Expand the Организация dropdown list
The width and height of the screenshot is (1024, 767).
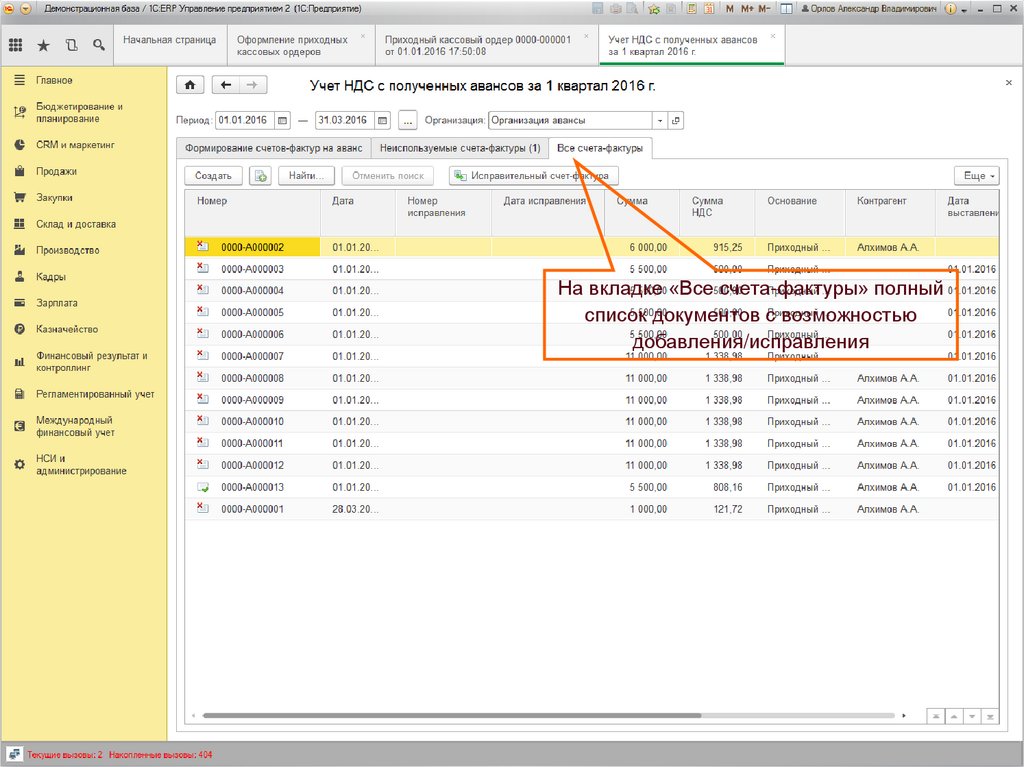click(659, 121)
